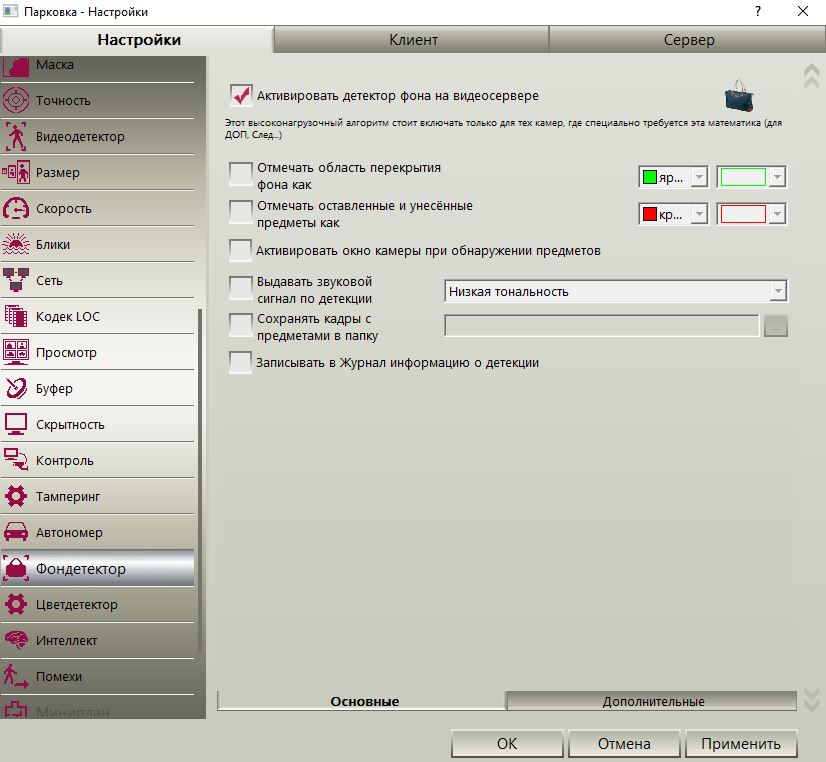Select the Блики sun icon

16,244
